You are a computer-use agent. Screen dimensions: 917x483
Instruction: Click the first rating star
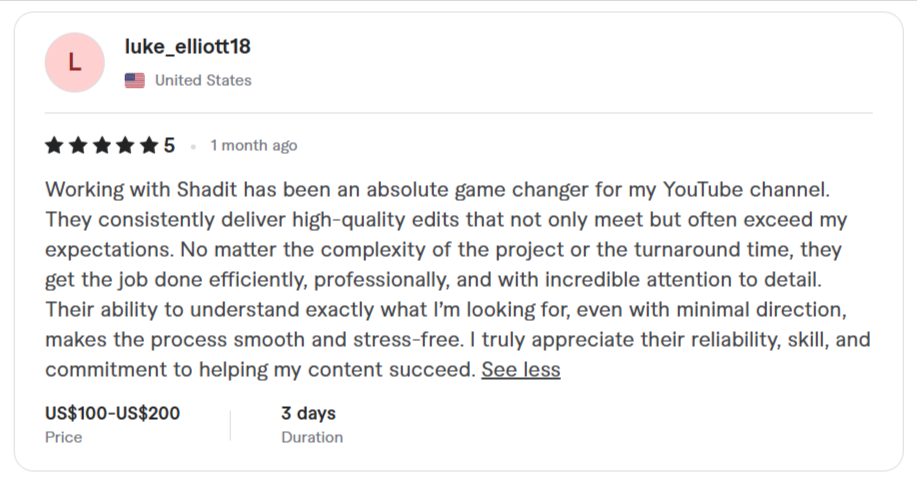tap(54, 146)
